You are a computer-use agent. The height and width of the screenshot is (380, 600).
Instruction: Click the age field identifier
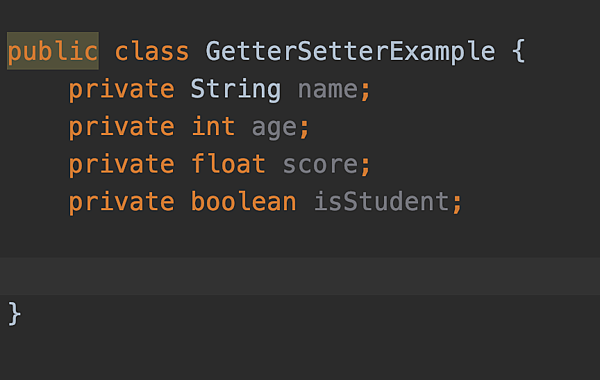274,128
